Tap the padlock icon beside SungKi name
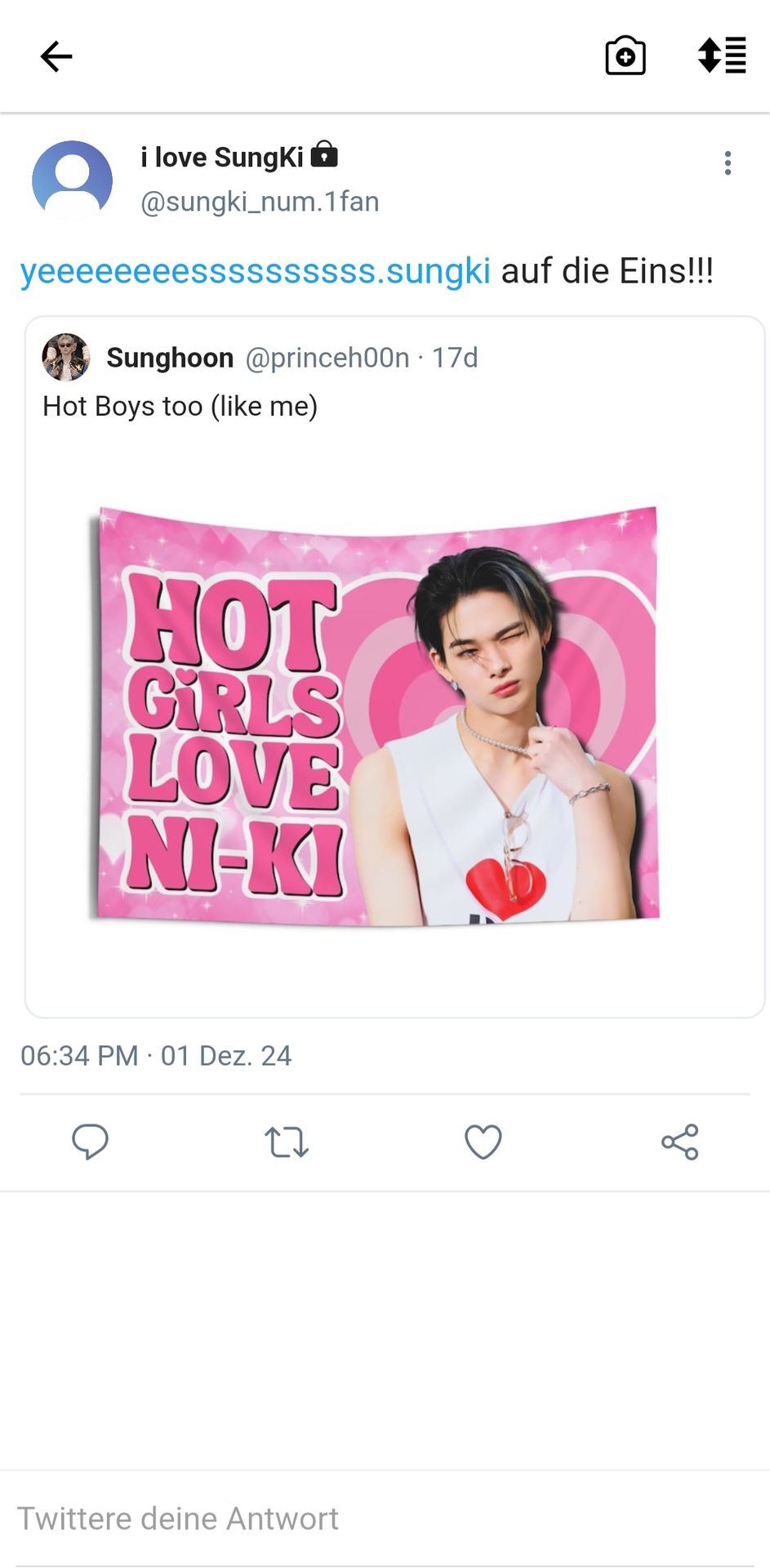 pyautogui.click(x=324, y=154)
